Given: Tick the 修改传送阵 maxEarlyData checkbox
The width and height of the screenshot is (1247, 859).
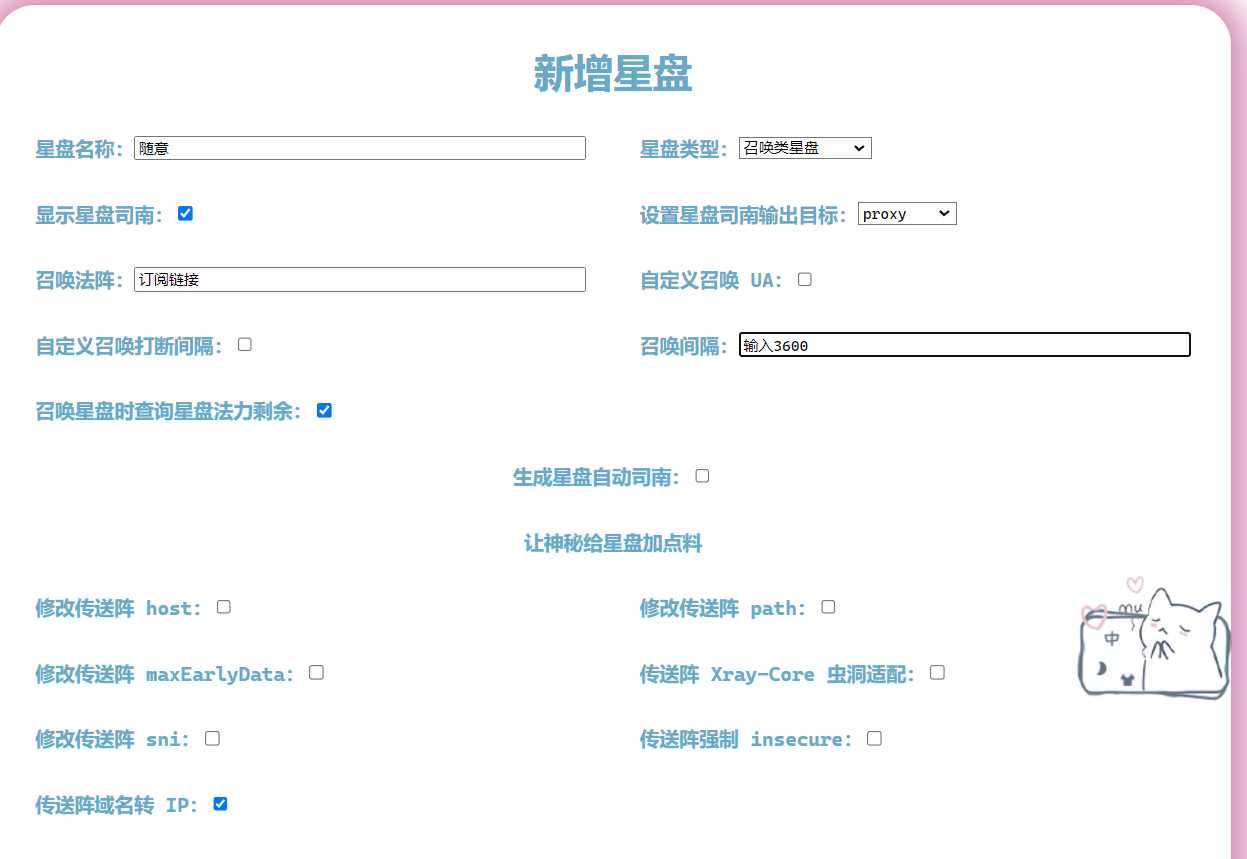Looking at the screenshot, I should pos(316,672).
